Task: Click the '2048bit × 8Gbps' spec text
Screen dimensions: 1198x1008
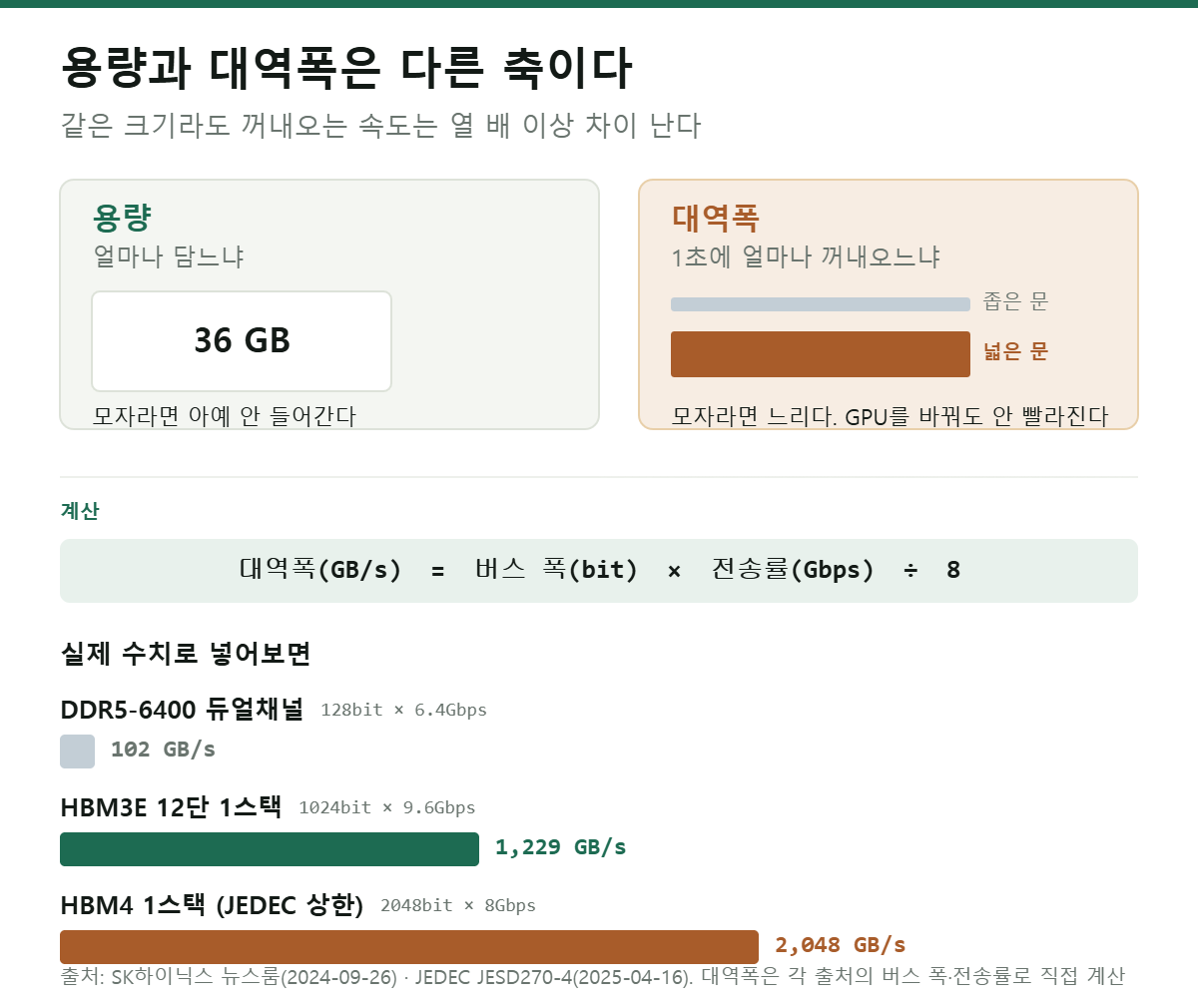Action: [x=458, y=905]
